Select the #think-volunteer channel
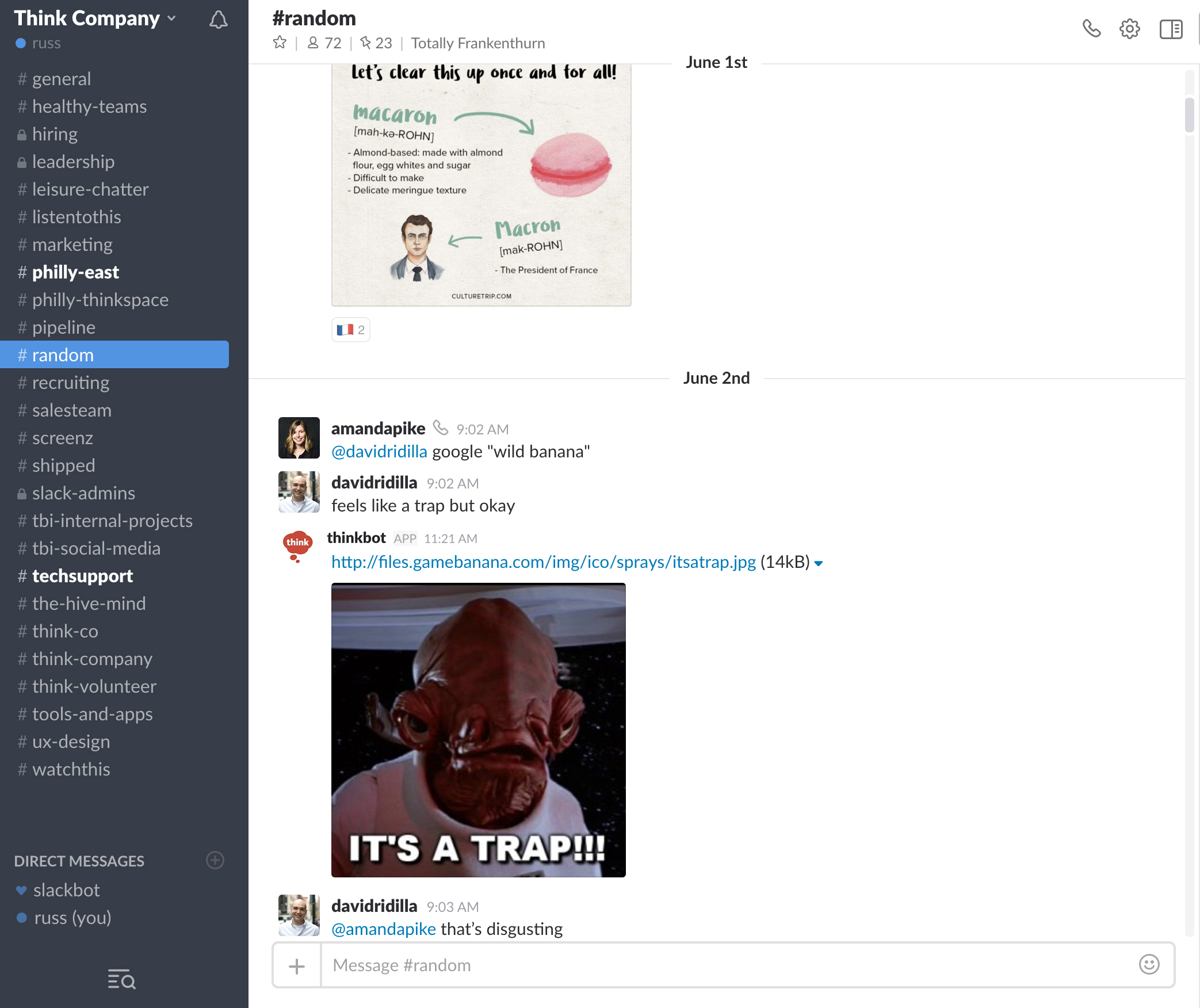 coord(115,686)
